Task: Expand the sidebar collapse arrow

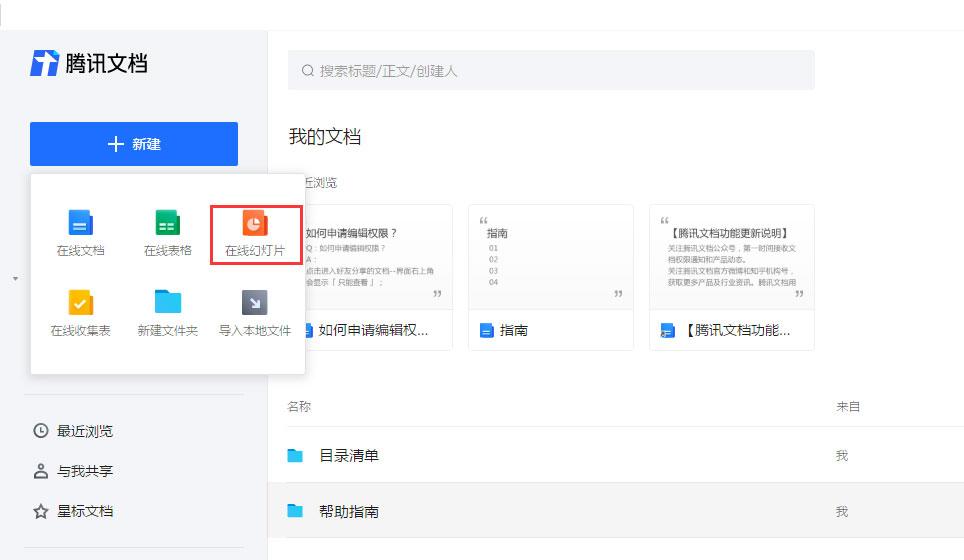Action: pyautogui.click(x=15, y=278)
